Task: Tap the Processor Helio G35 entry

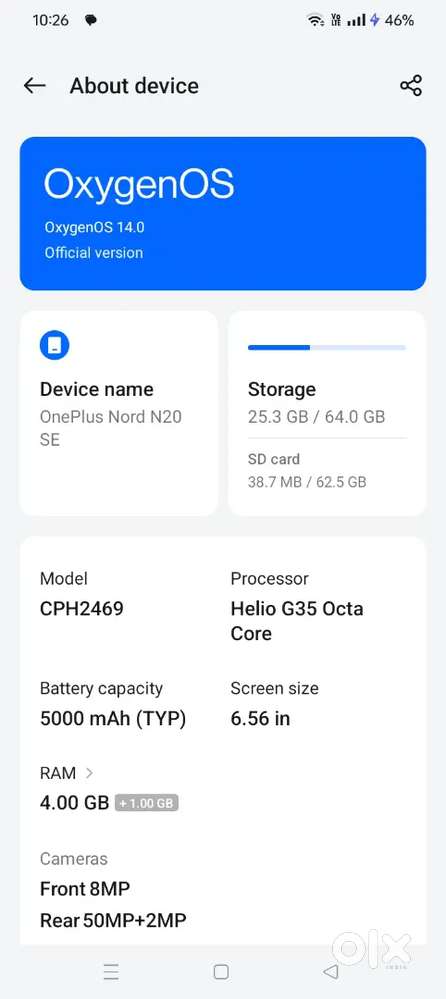Action: (x=297, y=606)
